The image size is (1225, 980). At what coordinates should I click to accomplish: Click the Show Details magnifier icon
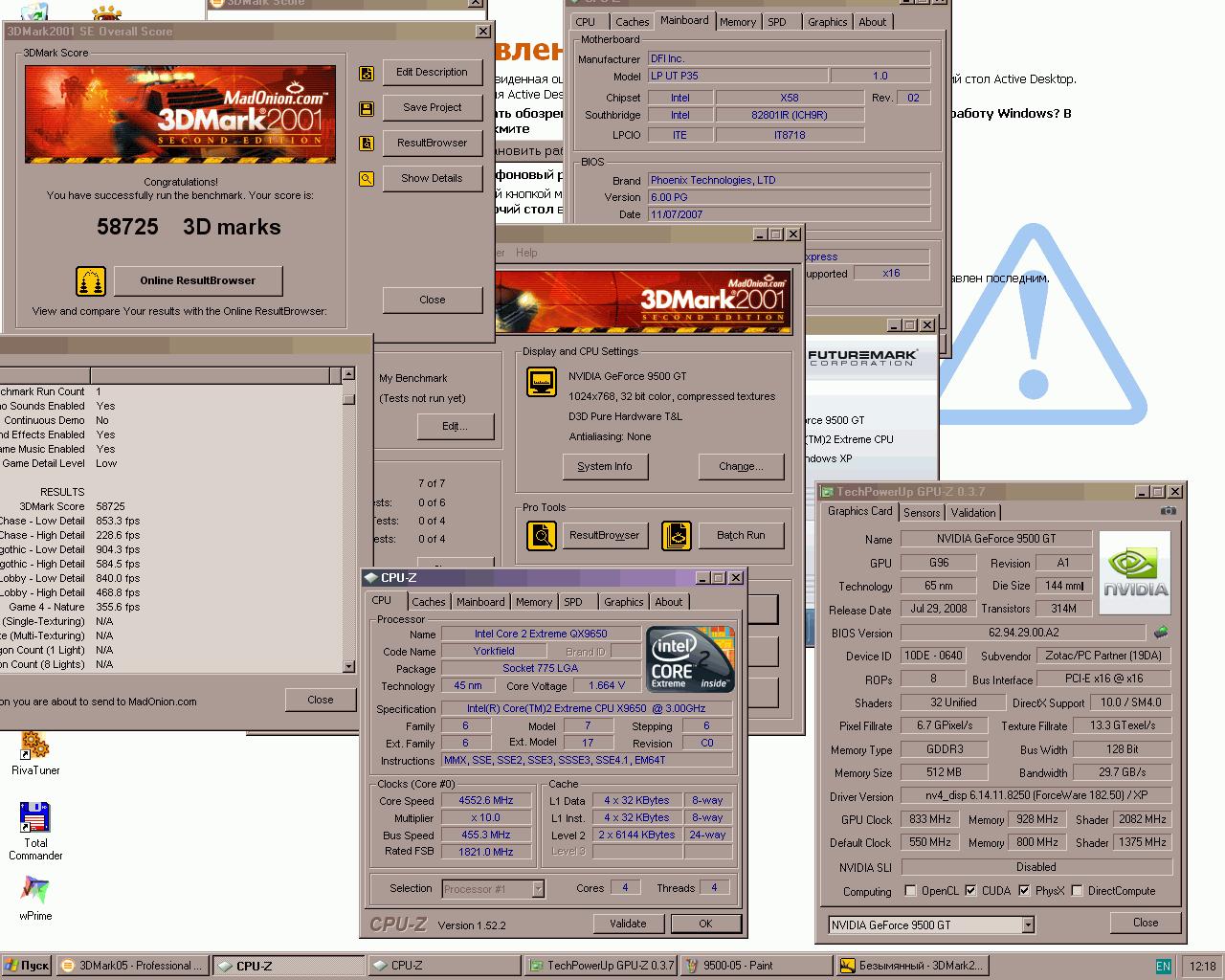tap(367, 179)
